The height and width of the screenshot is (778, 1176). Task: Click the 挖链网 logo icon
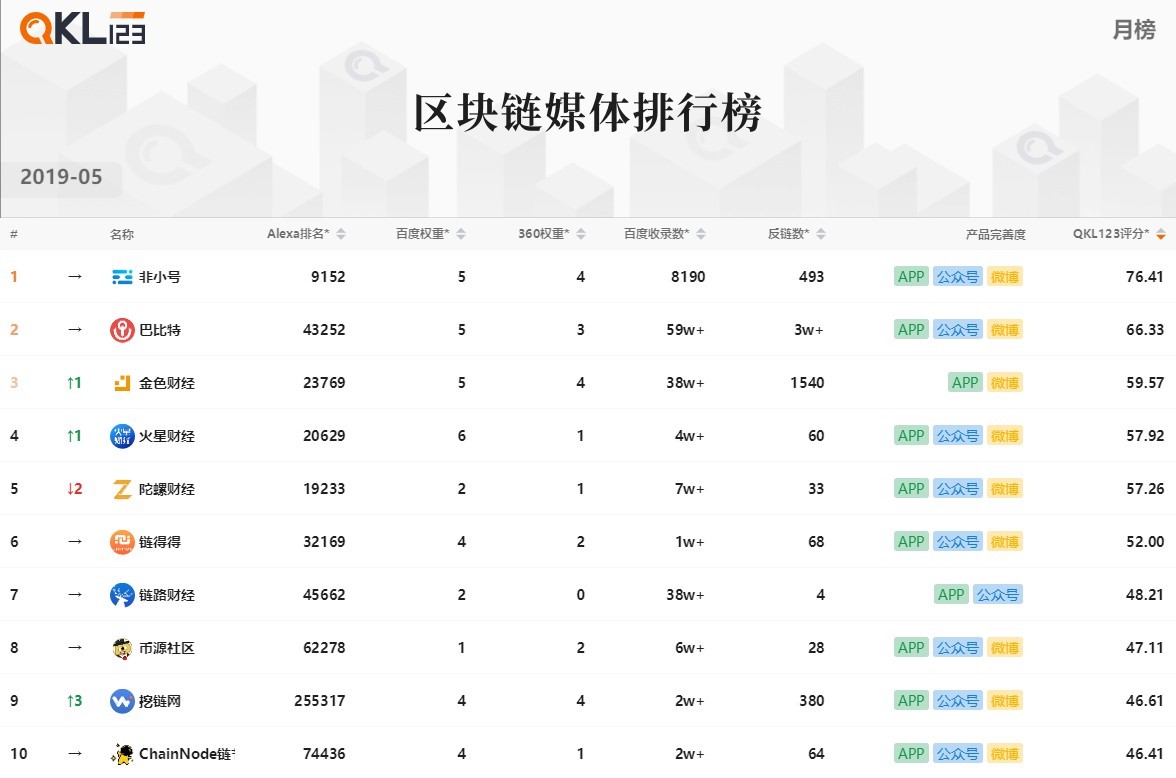pyautogui.click(x=122, y=701)
